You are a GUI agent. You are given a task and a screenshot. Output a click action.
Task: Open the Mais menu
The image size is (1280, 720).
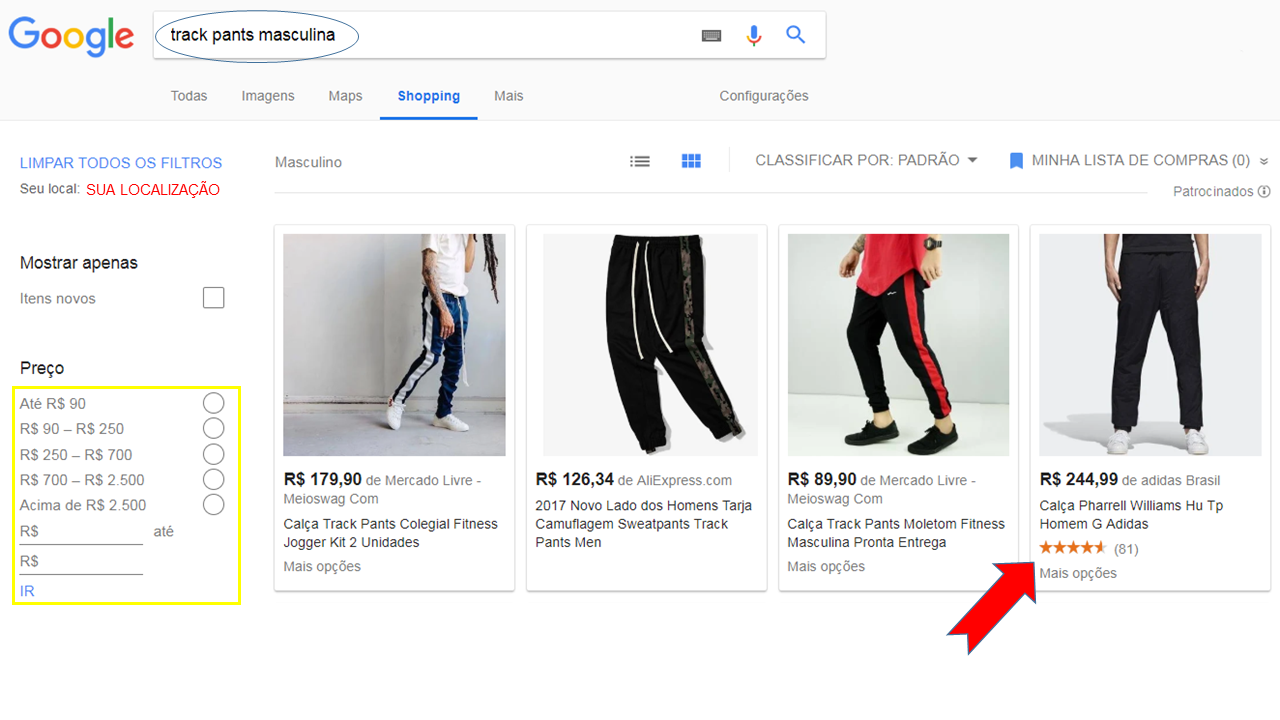509,96
